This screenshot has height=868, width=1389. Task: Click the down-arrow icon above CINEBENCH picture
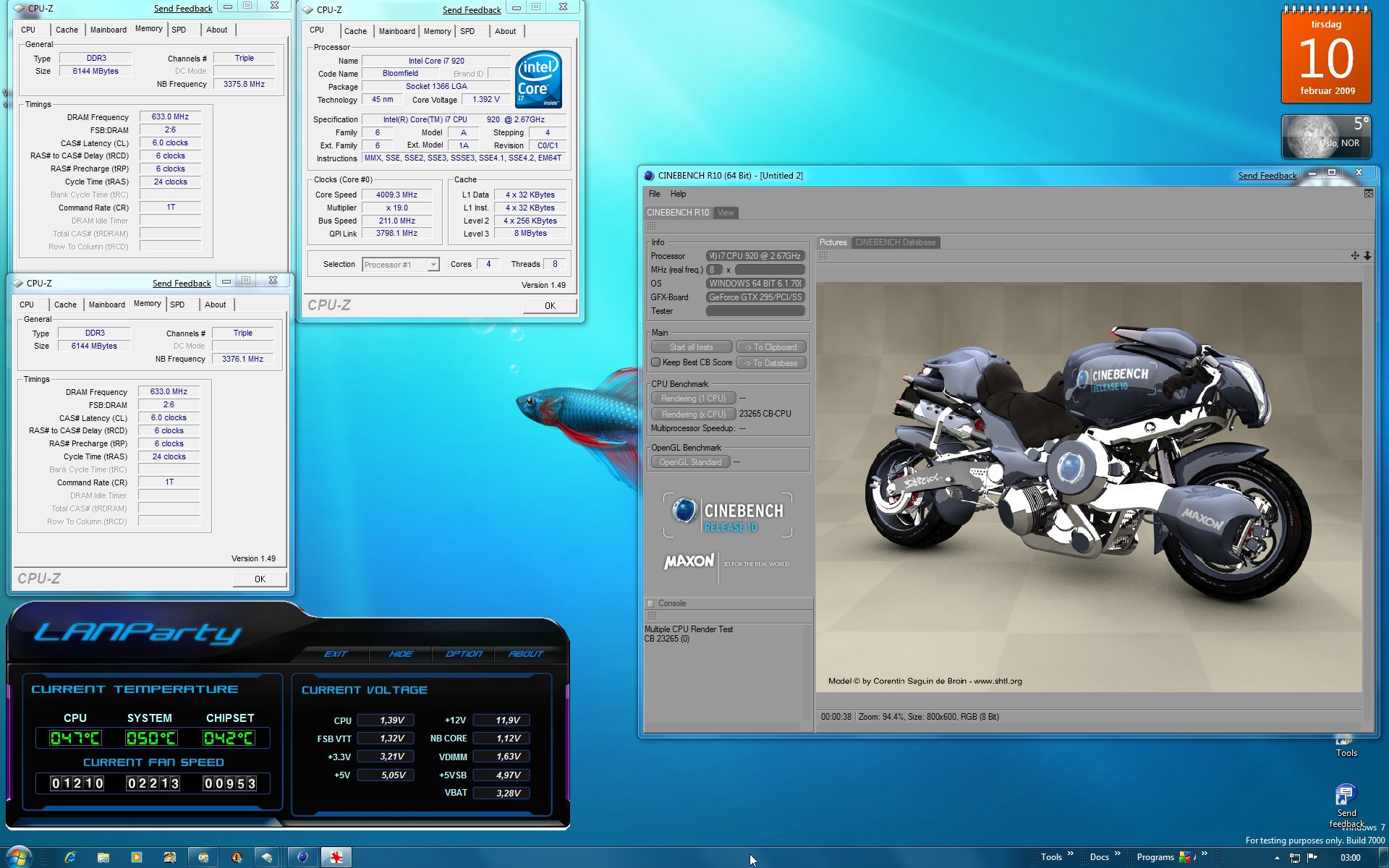coord(1367,256)
